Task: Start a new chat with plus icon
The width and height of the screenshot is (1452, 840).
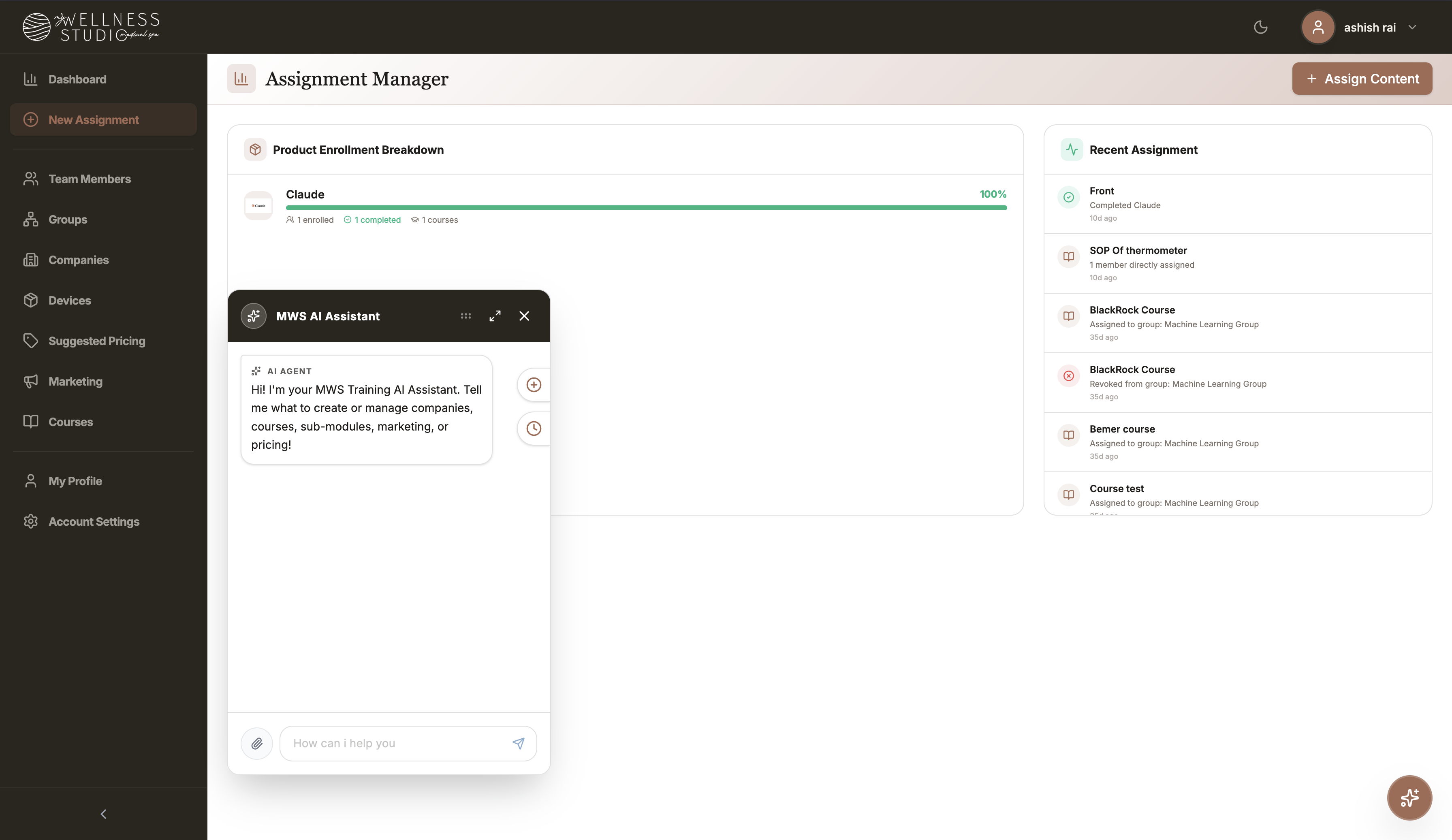Action: [x=534, y=384]
